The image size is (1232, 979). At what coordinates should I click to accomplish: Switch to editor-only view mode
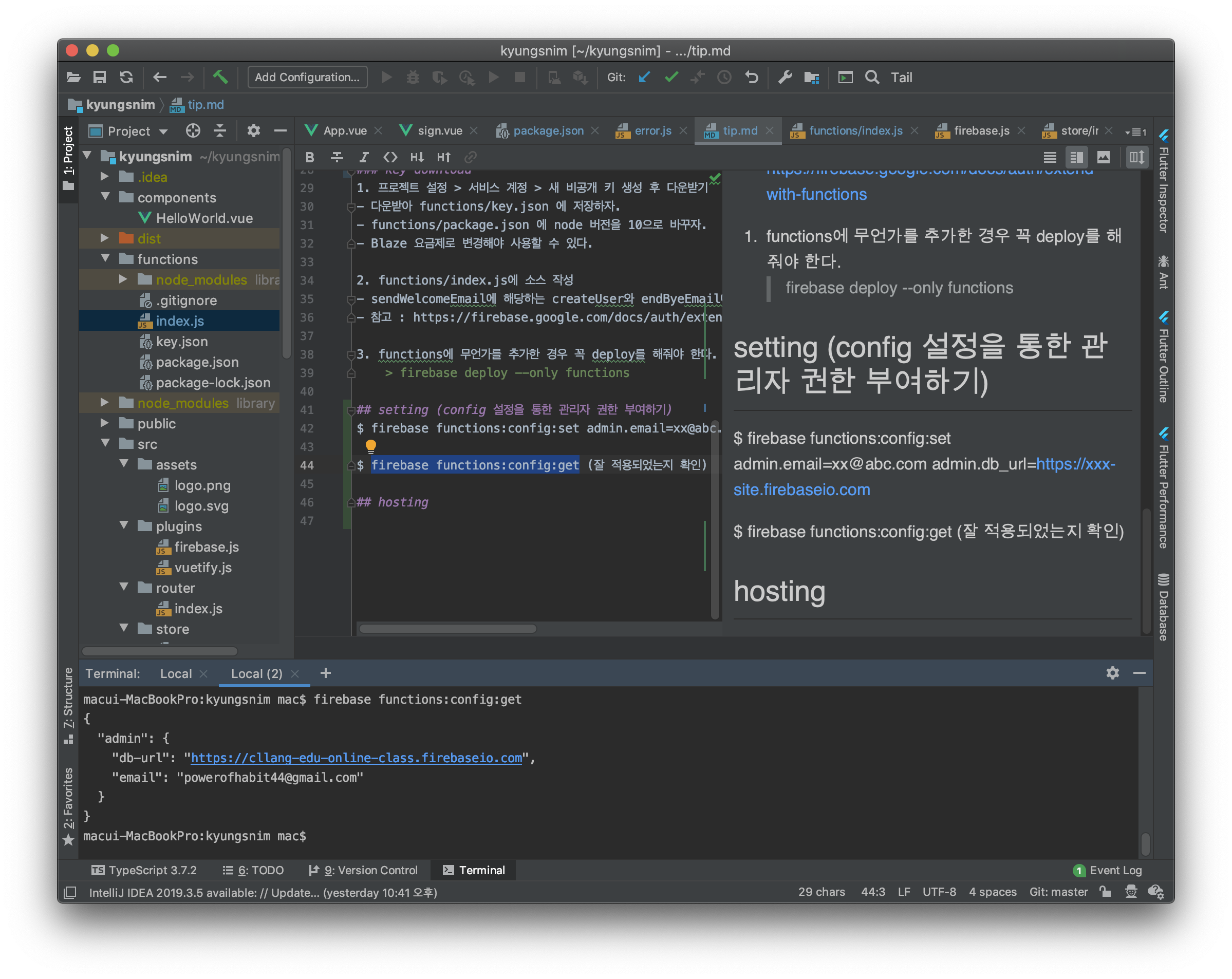click(1050, 157)
